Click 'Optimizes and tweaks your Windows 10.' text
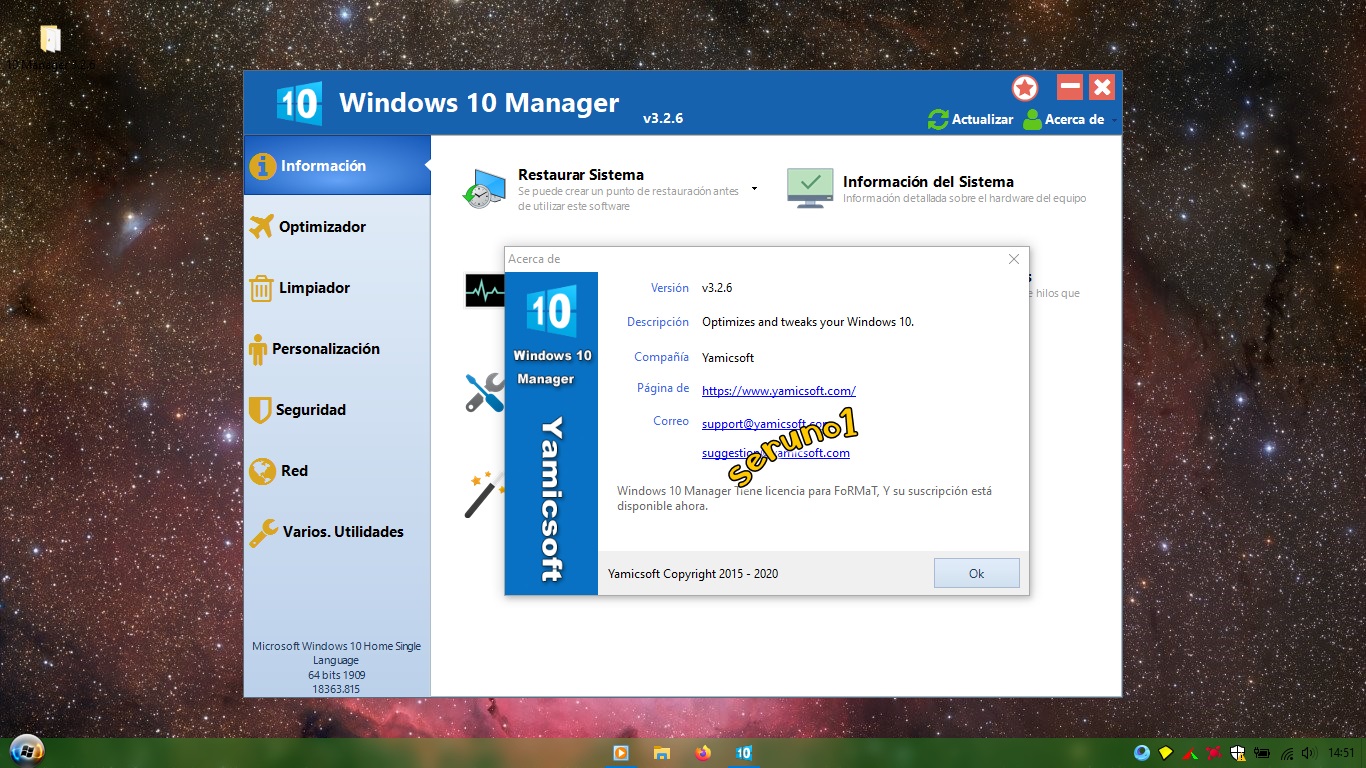The image size is (1366, 768). coord(808,322)
